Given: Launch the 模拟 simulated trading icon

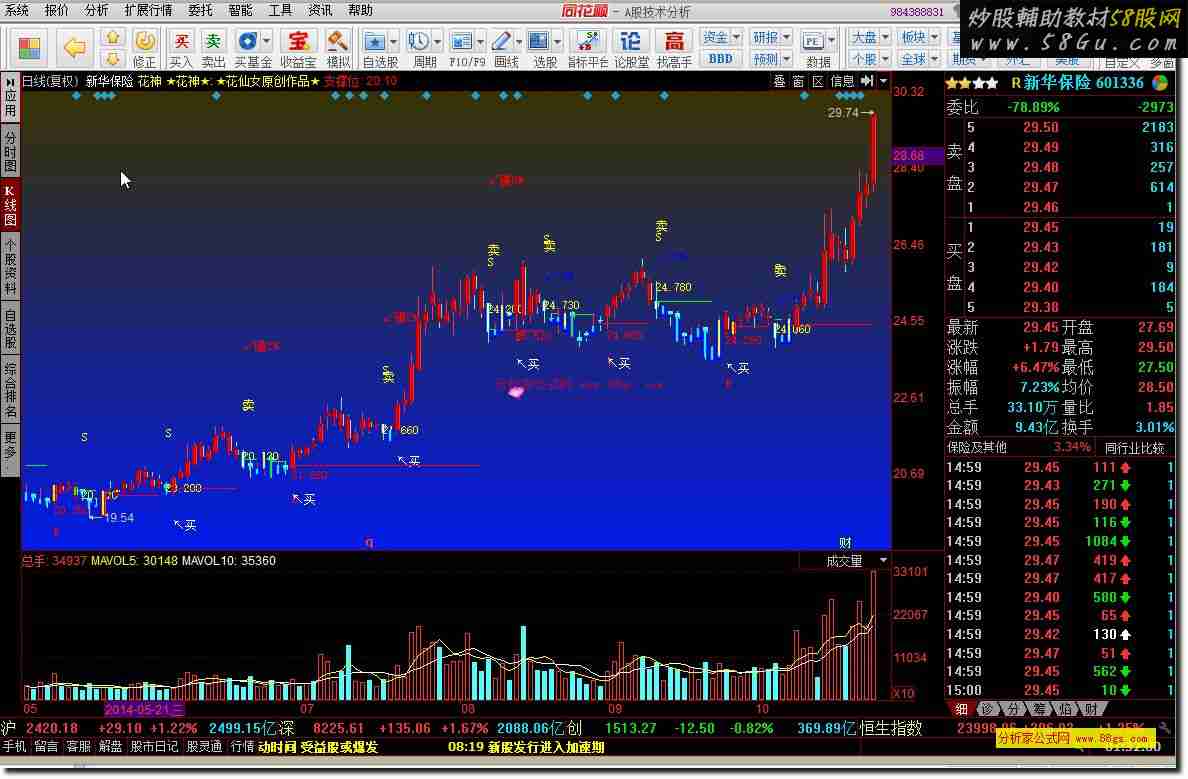Looking at the screenshot, I should 338,48.
